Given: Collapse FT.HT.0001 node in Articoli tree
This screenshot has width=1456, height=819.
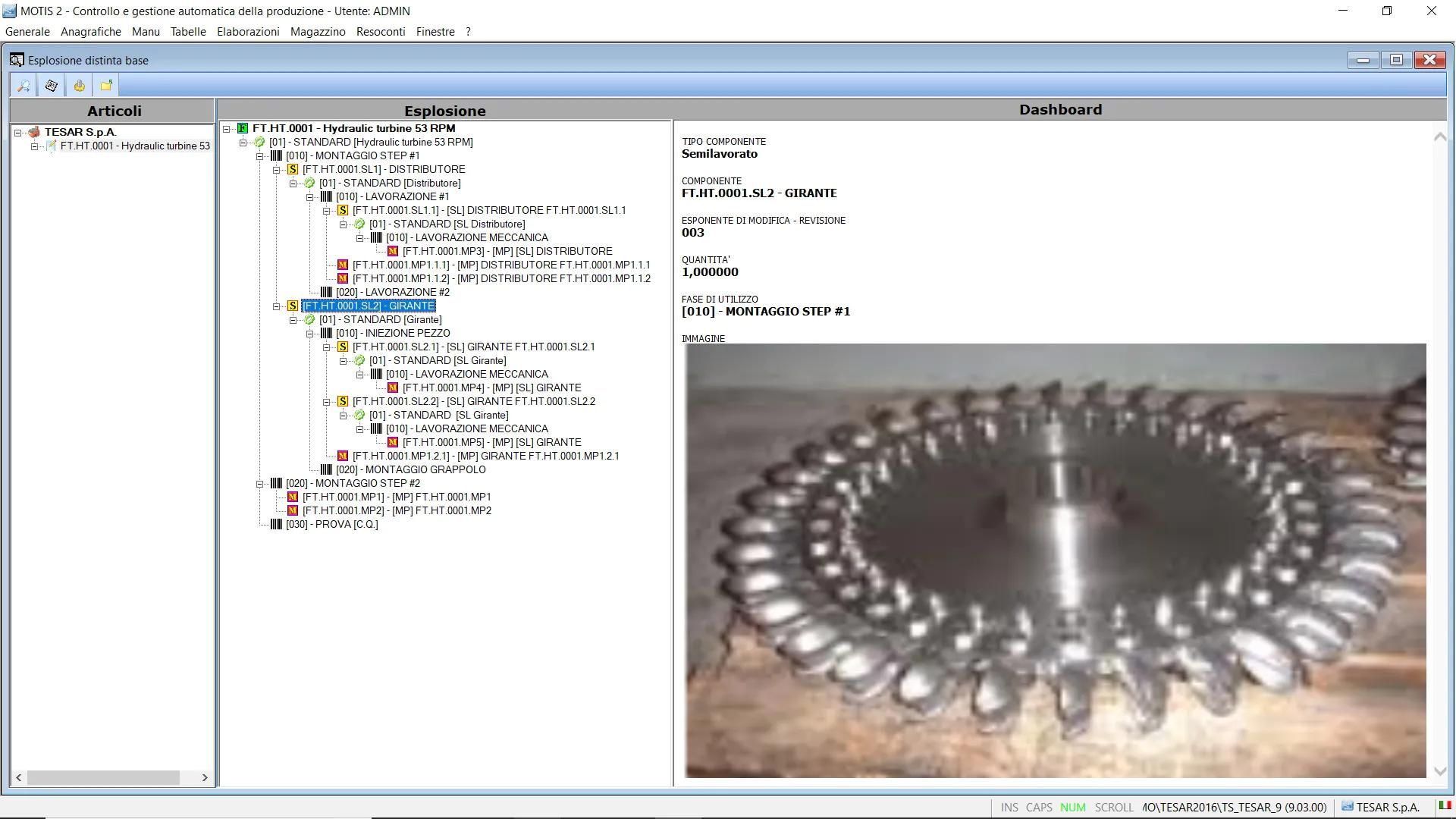Looking at the screenshot, I should pyautogui.click(x=34, y=146).
